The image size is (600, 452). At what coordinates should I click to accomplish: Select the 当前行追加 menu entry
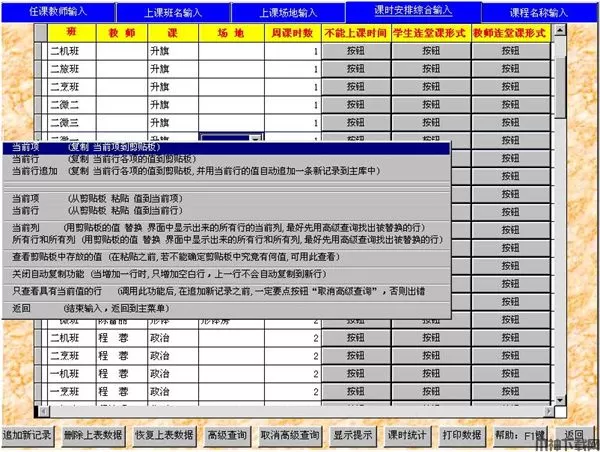(x=226, y=171)
